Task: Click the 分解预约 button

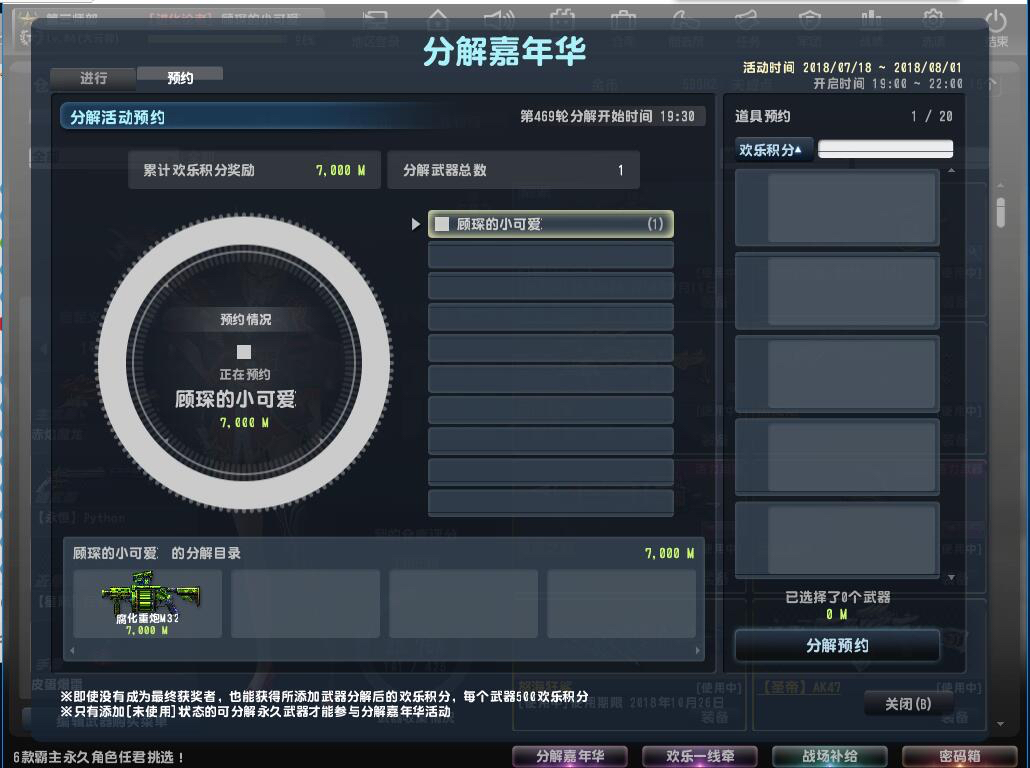Action: click(837, 645)
